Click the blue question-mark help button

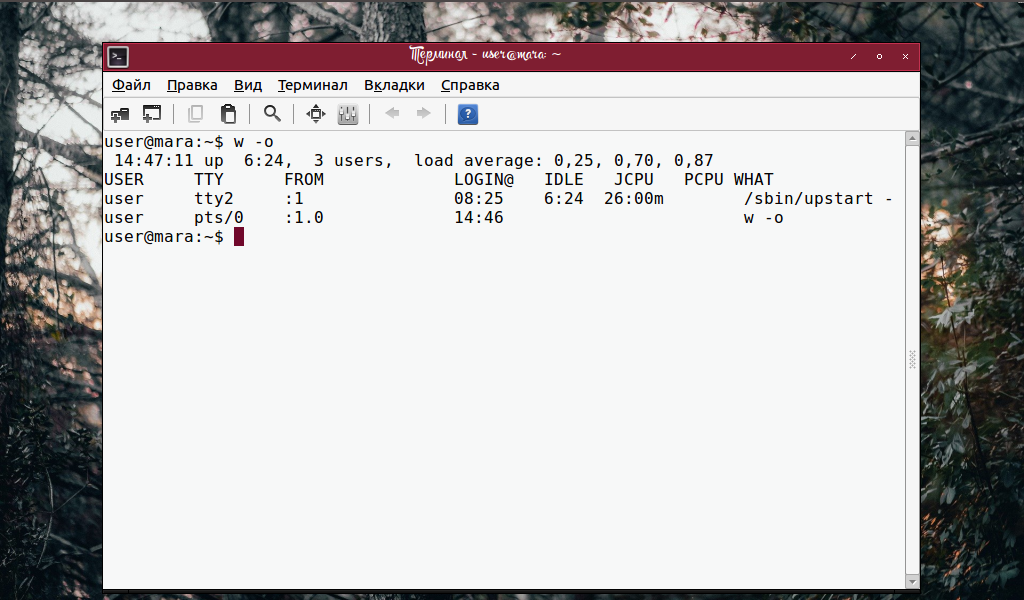click(x=466, y=113)
